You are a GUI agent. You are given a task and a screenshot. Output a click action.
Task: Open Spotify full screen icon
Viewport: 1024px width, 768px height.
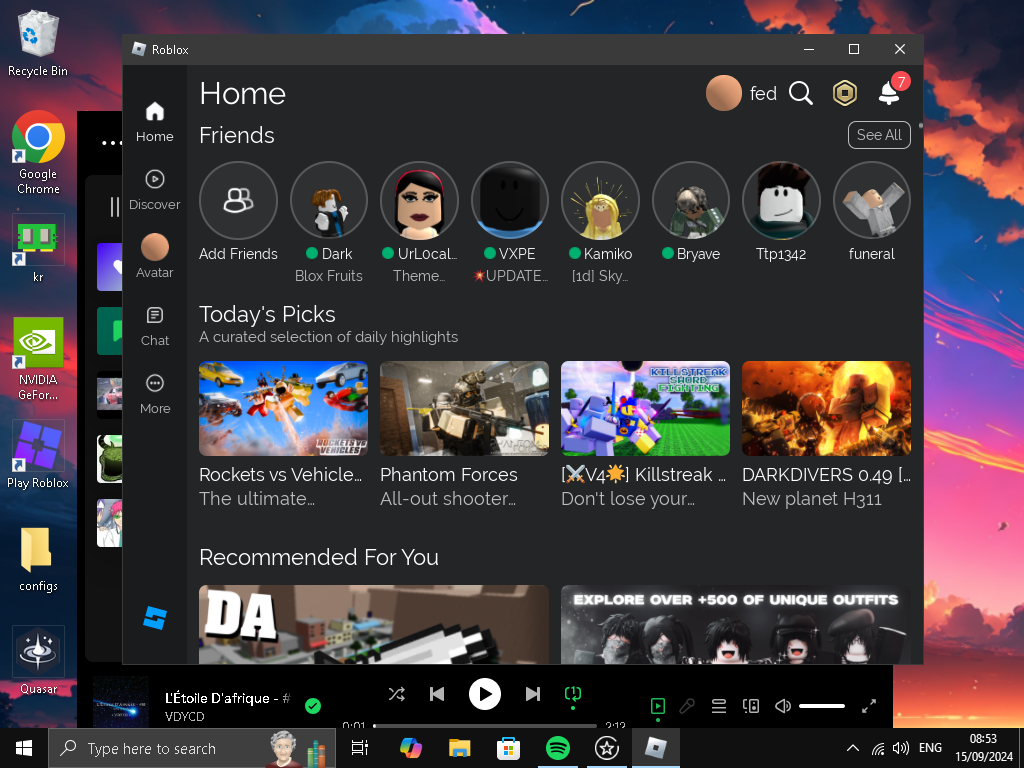pyautogui.click(x=869, y=706)
